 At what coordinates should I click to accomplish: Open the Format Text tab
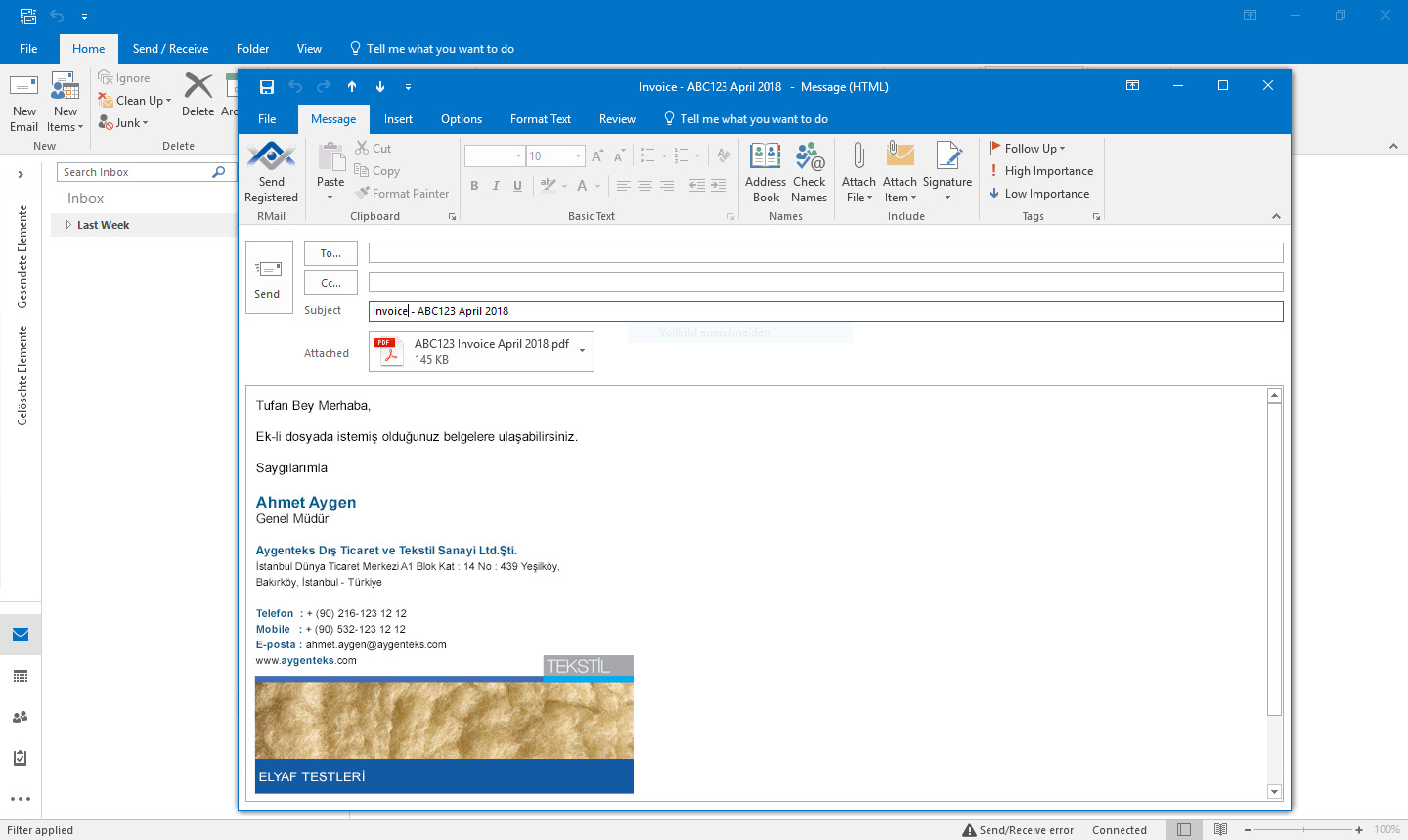(x=541, y=119)
